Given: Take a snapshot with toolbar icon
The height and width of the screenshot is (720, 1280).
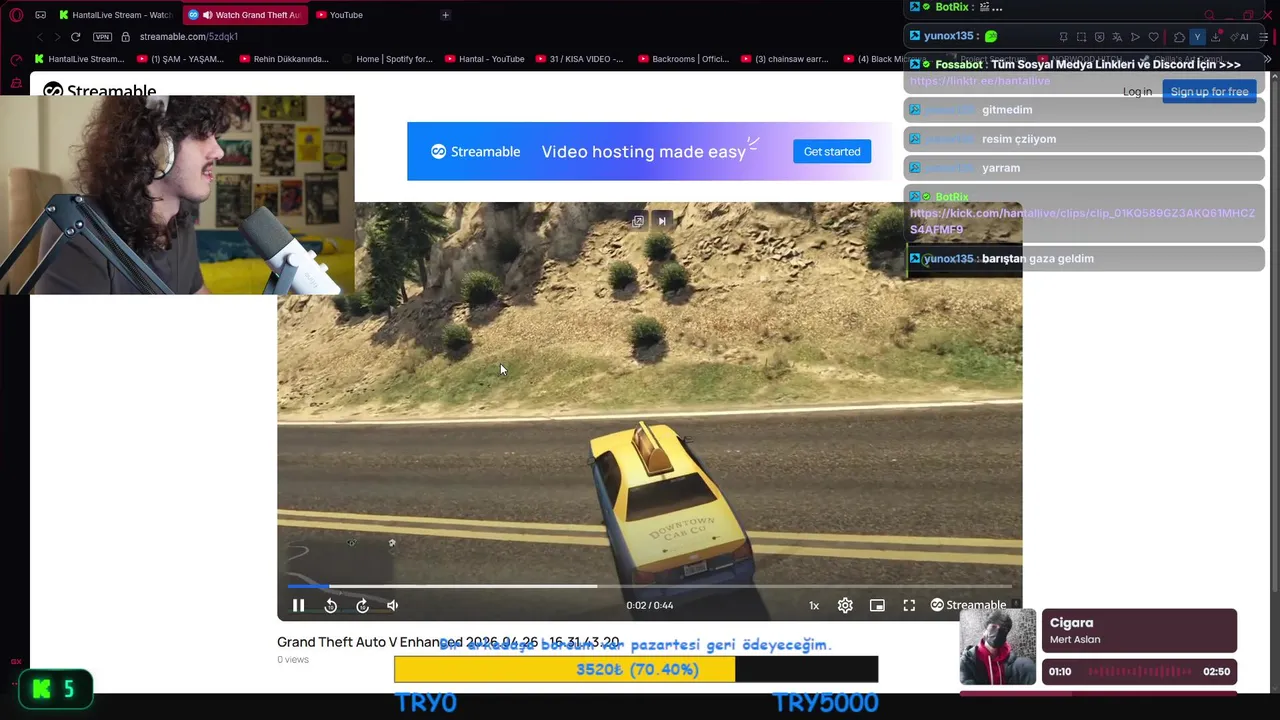Looking at the screenshot, I should [x=1081, y=37].
